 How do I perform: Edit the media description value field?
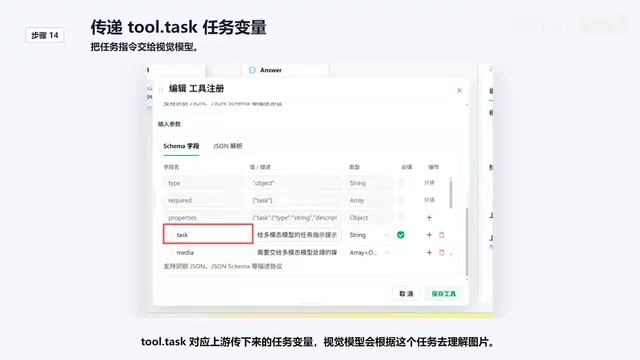[x=297, y=253]
